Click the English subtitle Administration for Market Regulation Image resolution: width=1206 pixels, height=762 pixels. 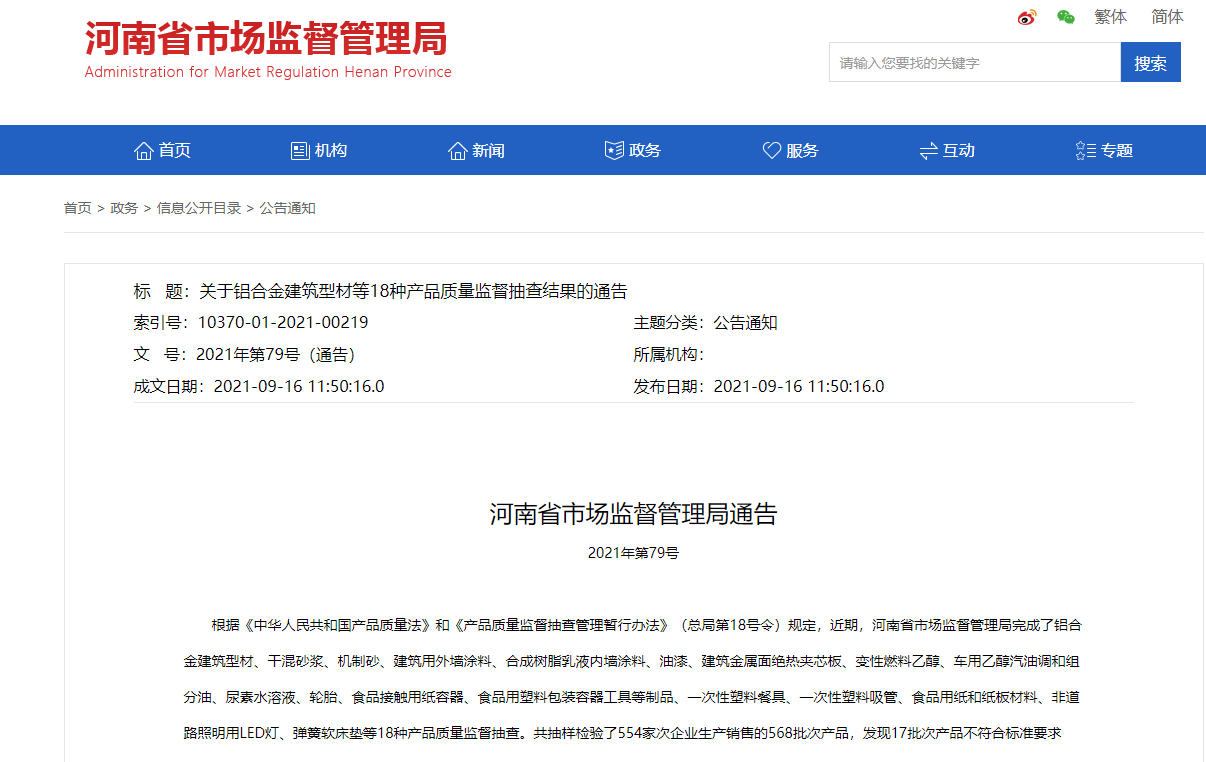coord(268,72)
